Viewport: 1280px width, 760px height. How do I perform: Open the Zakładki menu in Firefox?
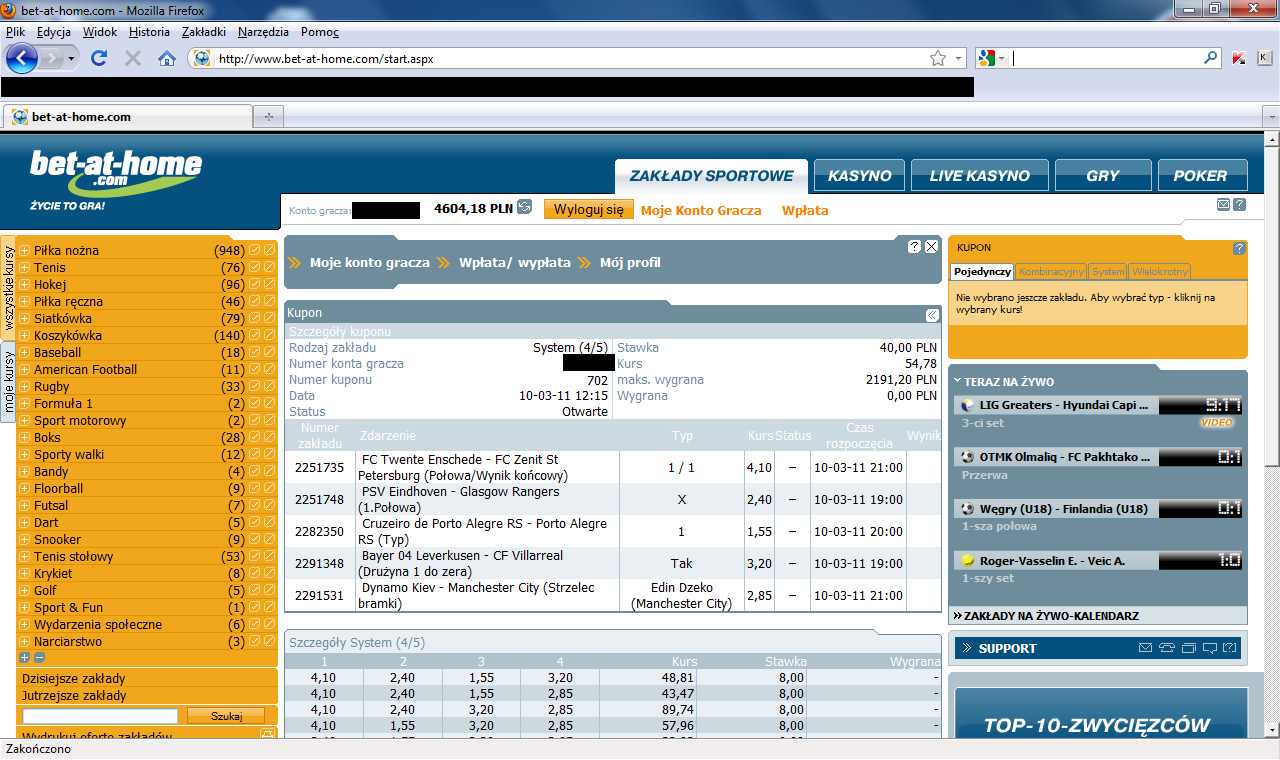(x=204, y=32)
